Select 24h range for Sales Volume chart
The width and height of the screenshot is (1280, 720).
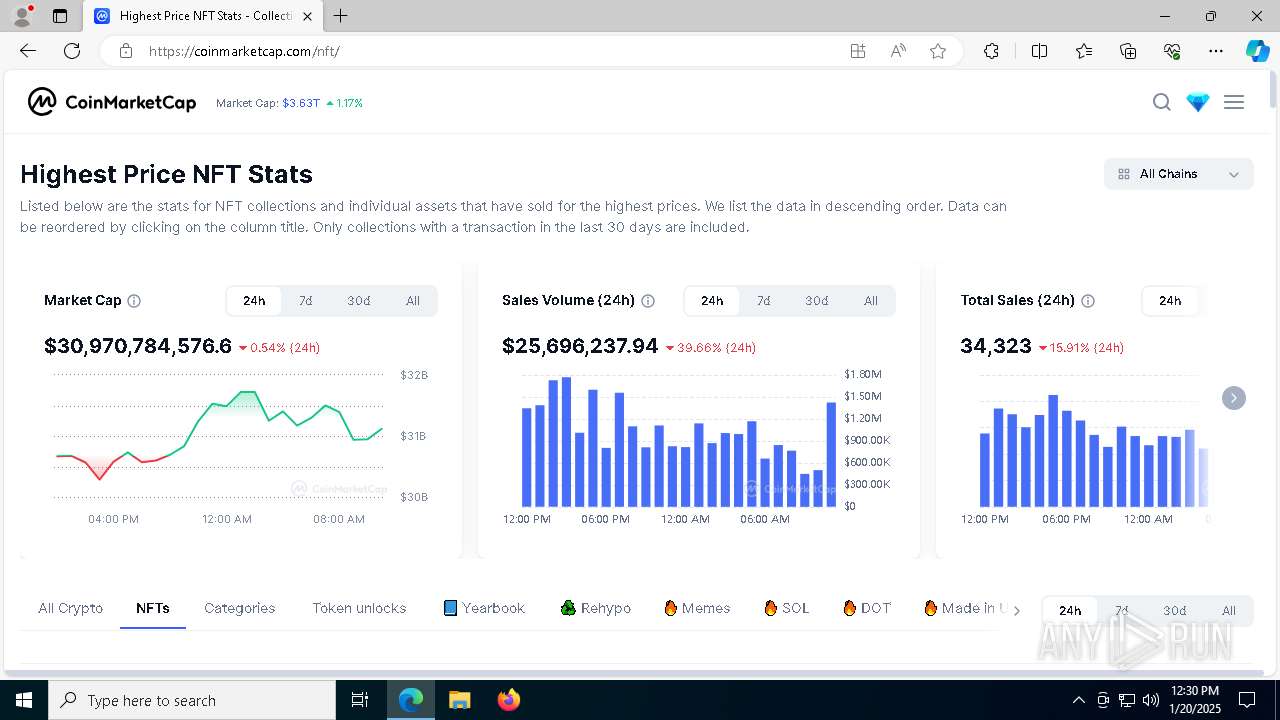coord(712,301)
